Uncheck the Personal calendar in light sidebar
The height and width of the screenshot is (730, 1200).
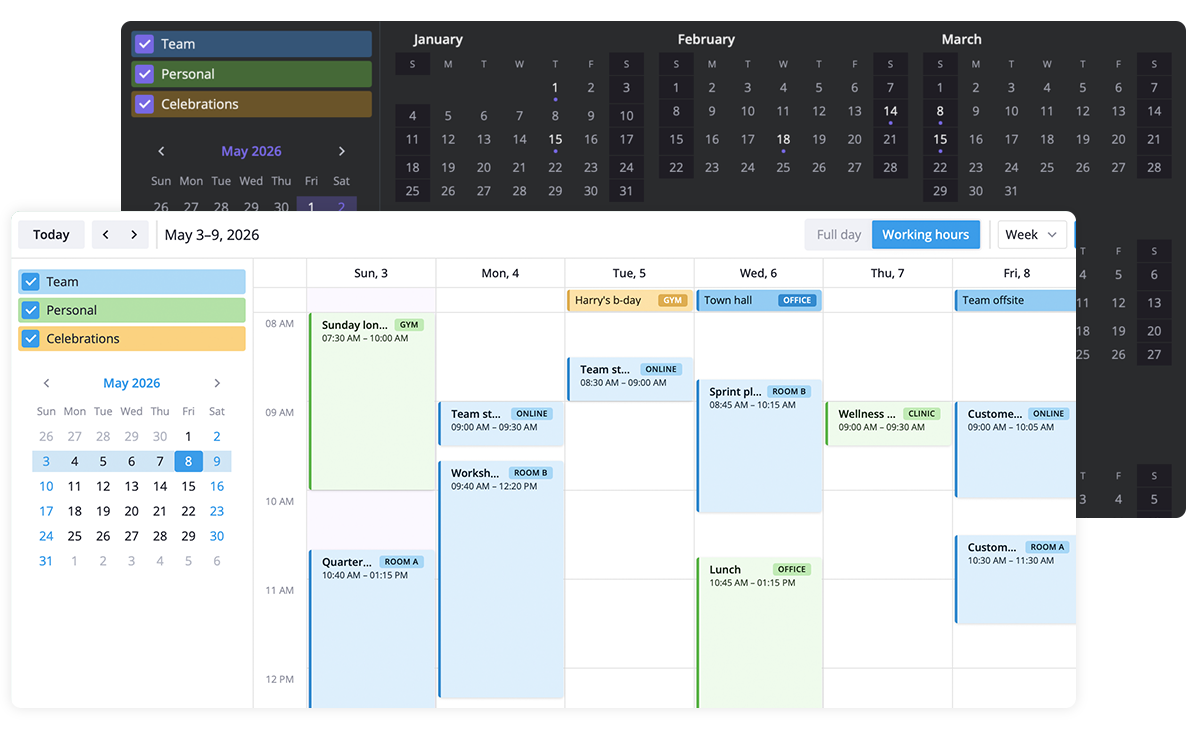coord(31,310)
